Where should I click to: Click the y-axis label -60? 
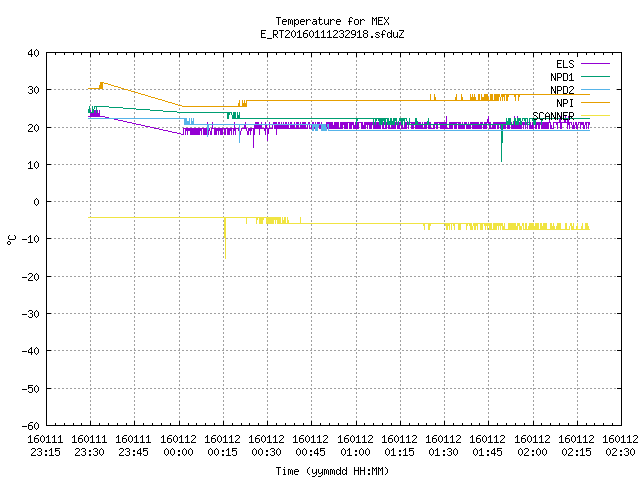(x=31, y=426)
